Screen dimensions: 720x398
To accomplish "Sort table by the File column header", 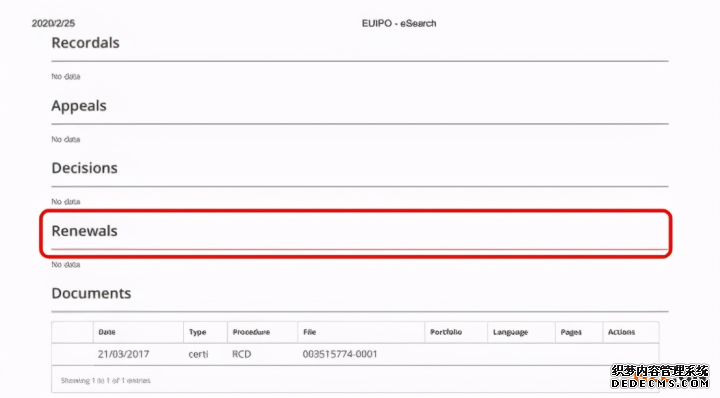I will [x=309, y=332].
